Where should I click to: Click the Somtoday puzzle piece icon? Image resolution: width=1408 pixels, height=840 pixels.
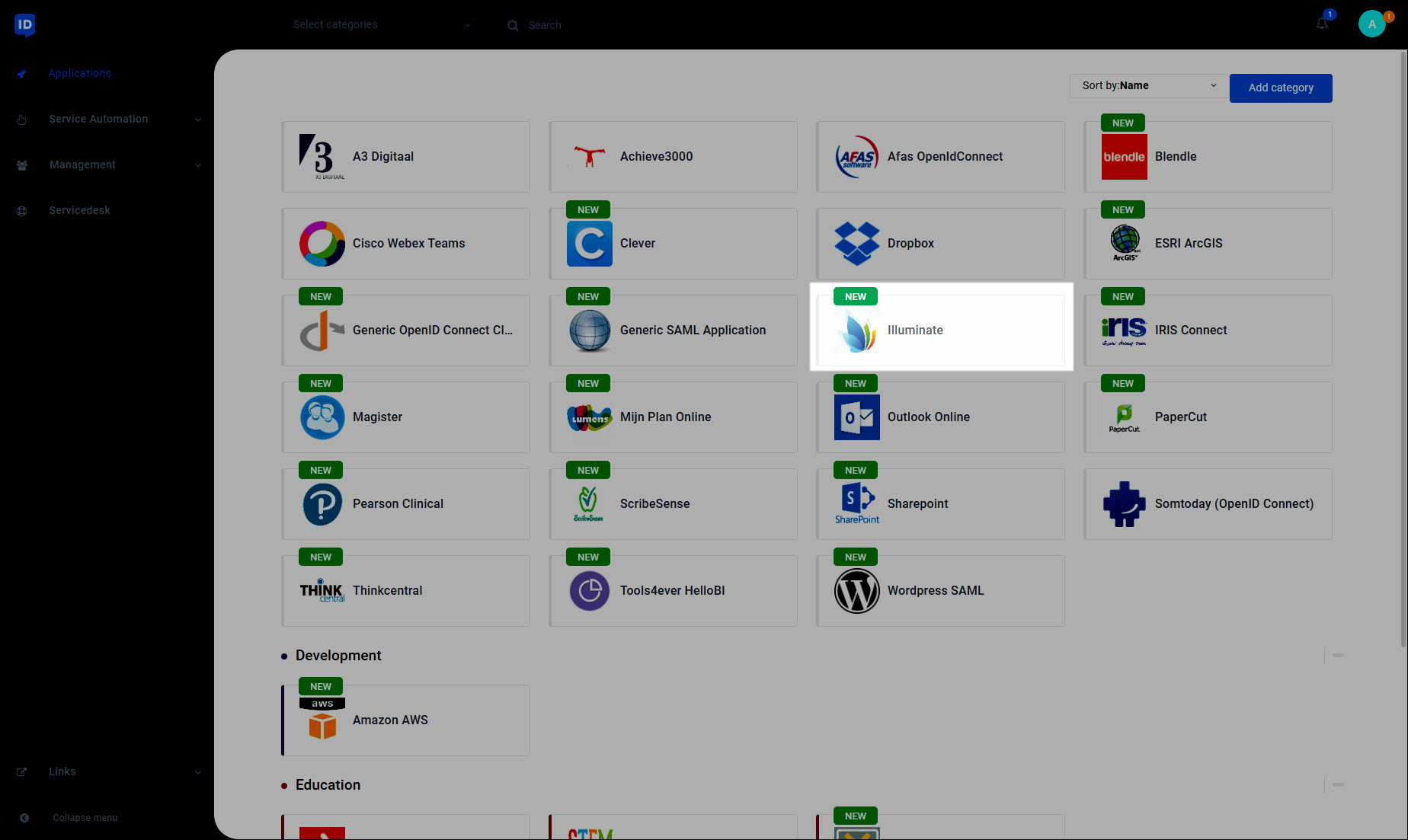click(1125, 504)
